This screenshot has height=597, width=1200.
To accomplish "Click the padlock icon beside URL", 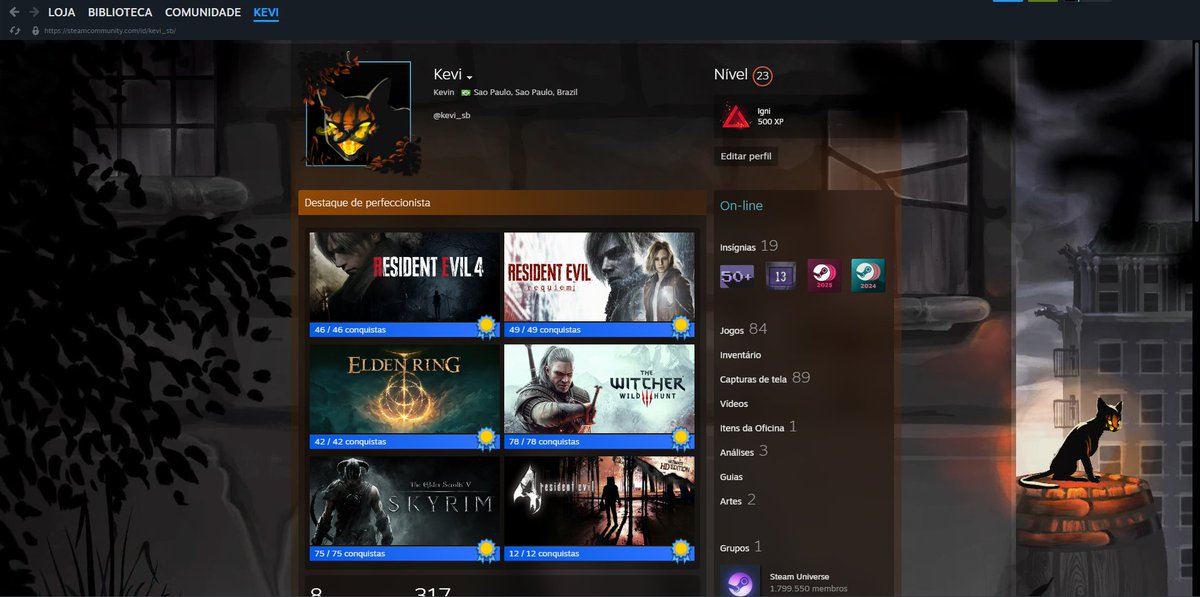I will coord(36,31).
